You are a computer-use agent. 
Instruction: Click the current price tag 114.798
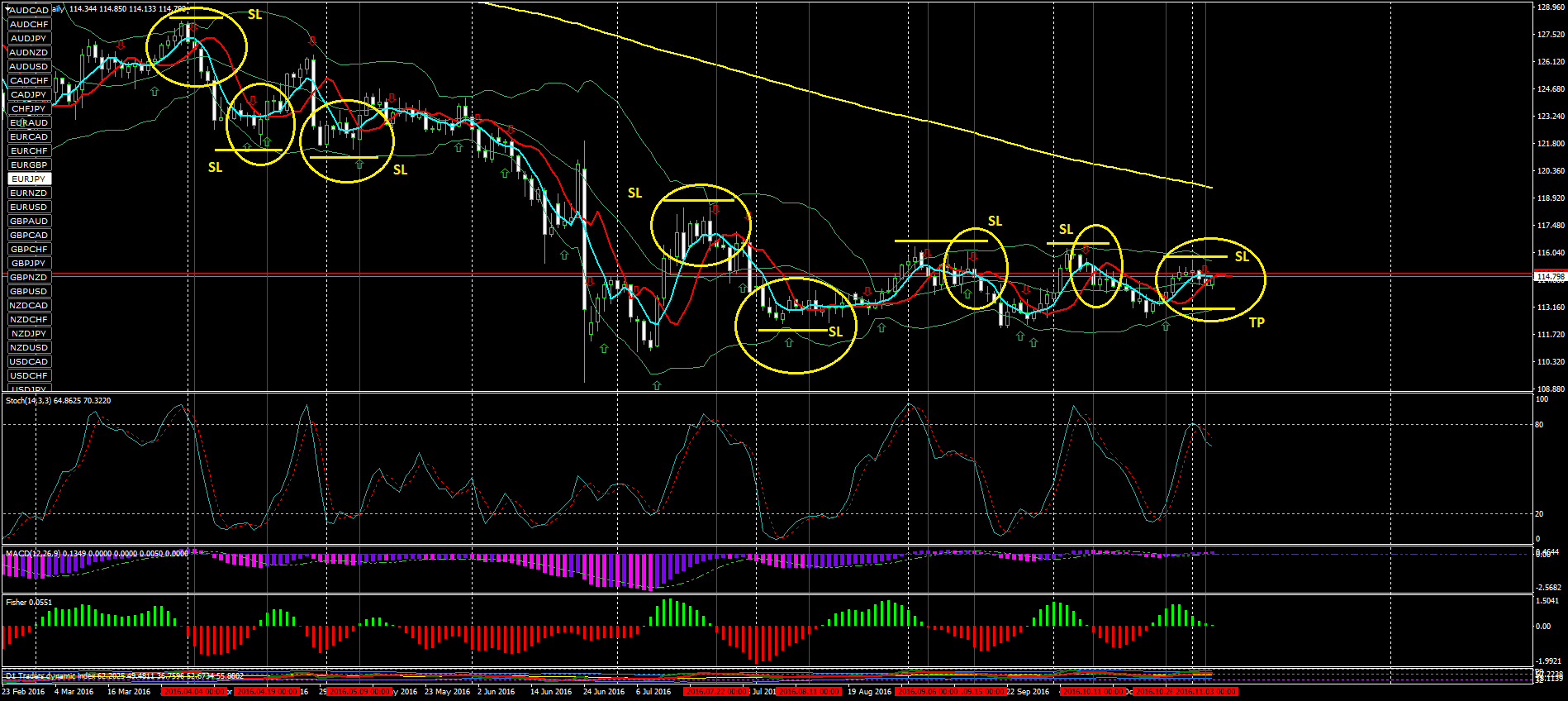click(1549, 276)
